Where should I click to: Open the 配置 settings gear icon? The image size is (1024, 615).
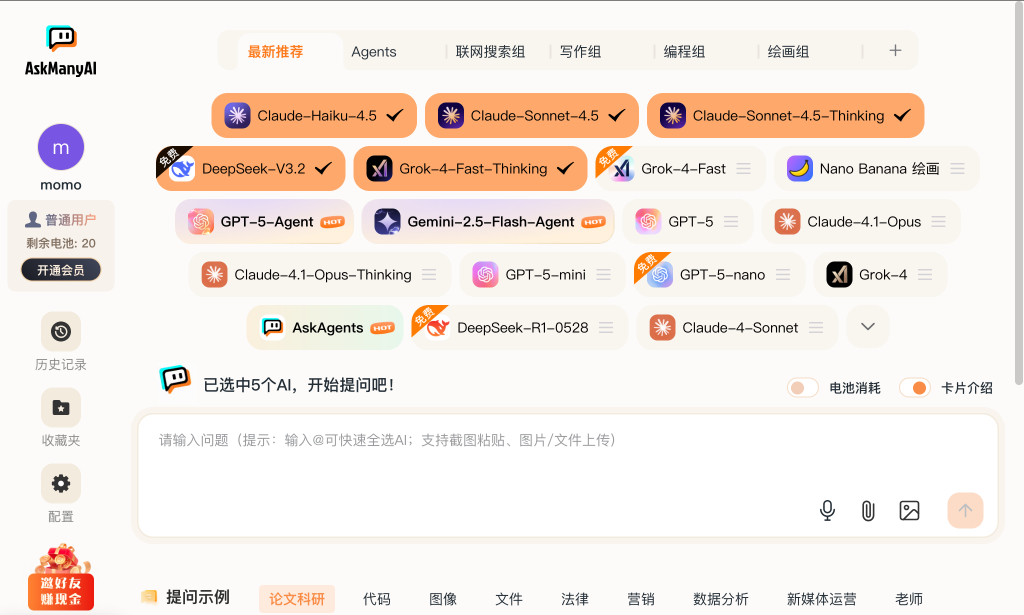point(61,484)
